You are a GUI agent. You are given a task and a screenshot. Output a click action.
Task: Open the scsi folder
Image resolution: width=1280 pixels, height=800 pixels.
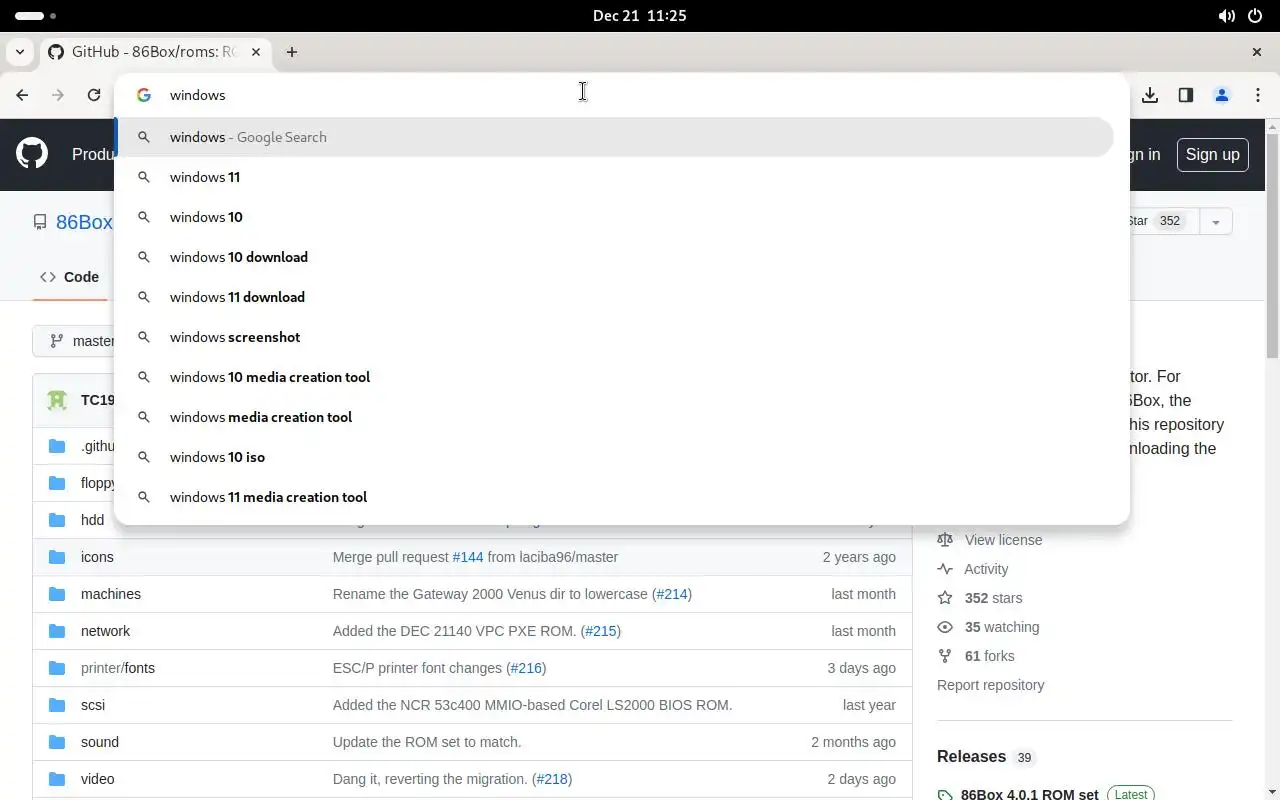click(93, 705)
